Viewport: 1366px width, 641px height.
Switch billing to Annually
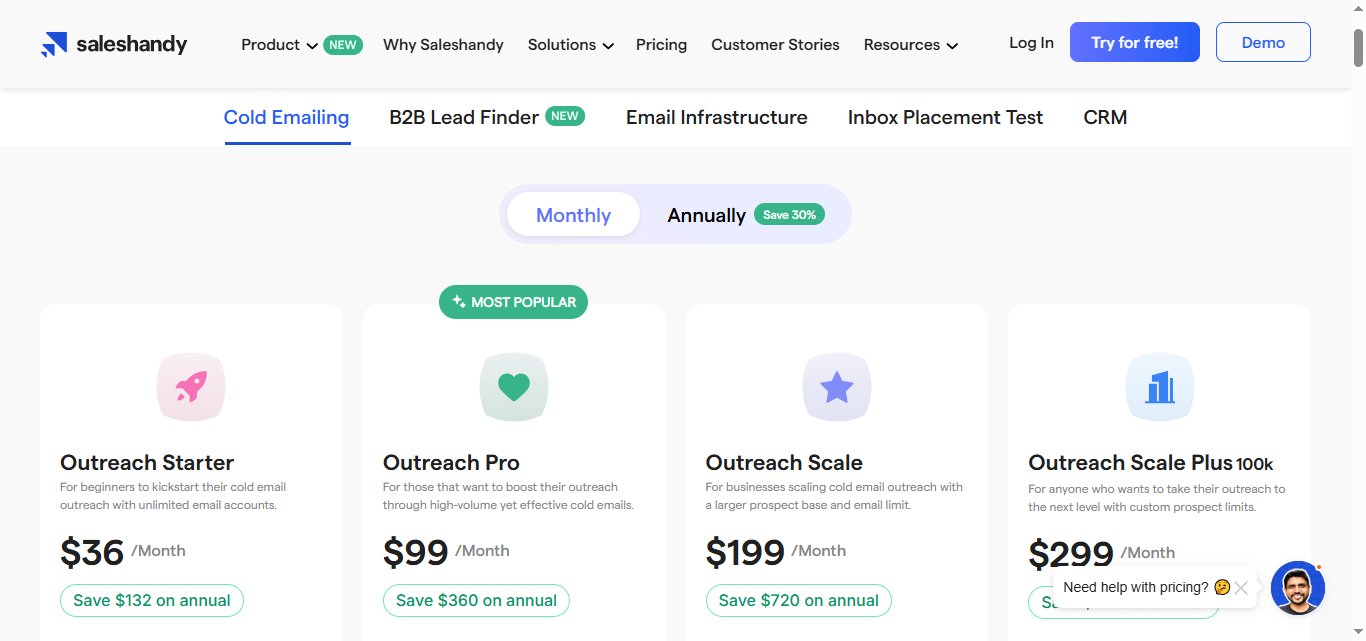pos(706,214)
